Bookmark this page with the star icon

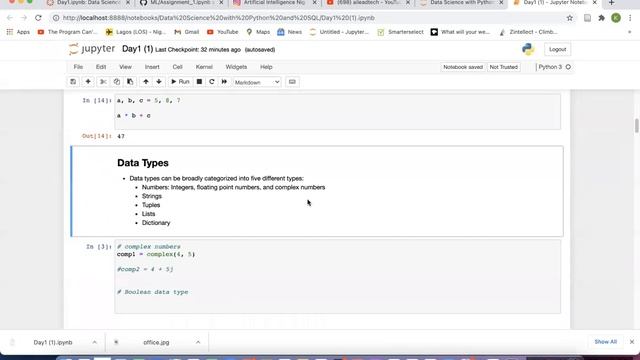coord(569,18)
